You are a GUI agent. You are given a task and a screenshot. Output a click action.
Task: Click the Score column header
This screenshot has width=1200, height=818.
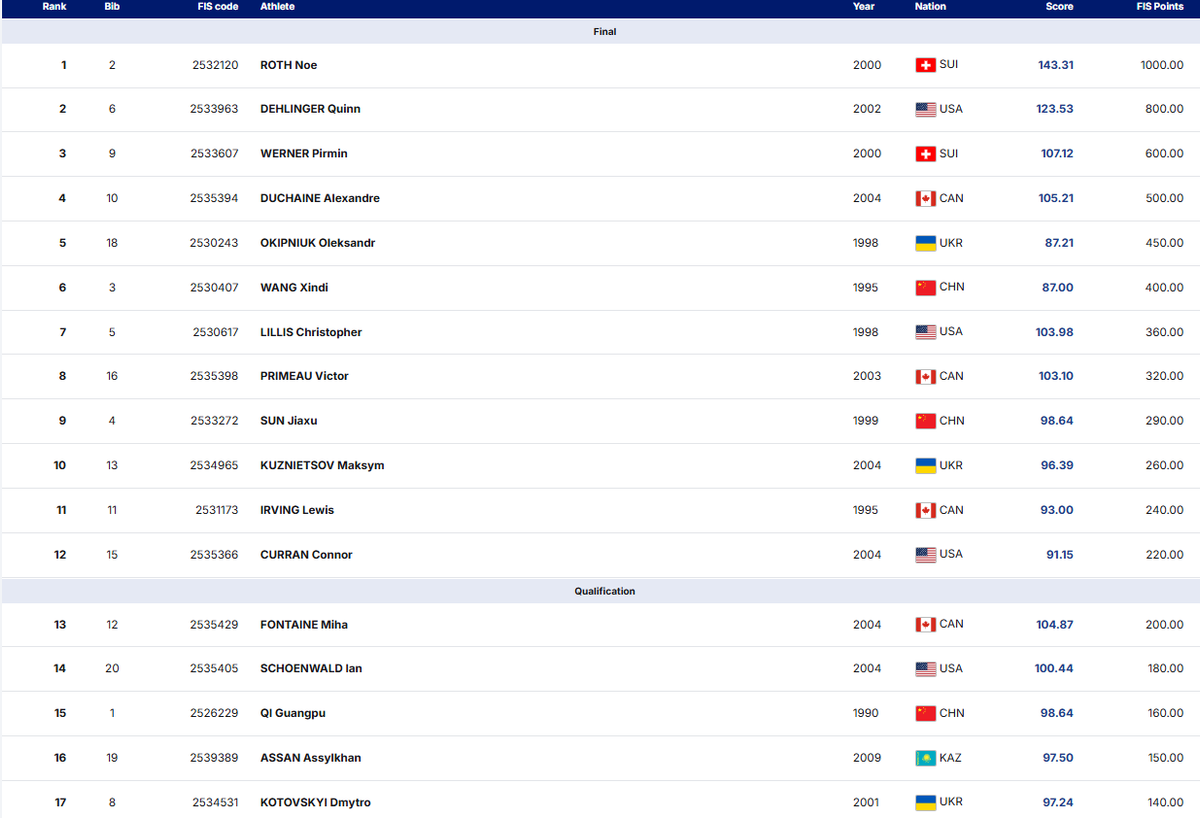point(1059,7)
